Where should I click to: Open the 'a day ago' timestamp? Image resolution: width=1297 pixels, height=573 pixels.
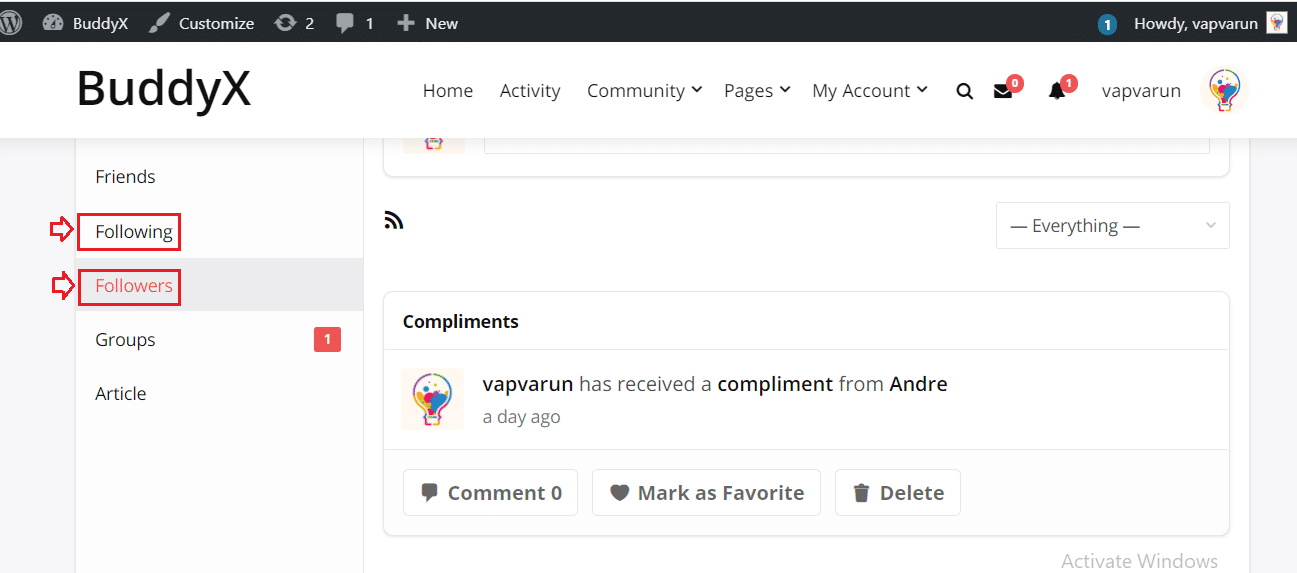coord(521,417)
